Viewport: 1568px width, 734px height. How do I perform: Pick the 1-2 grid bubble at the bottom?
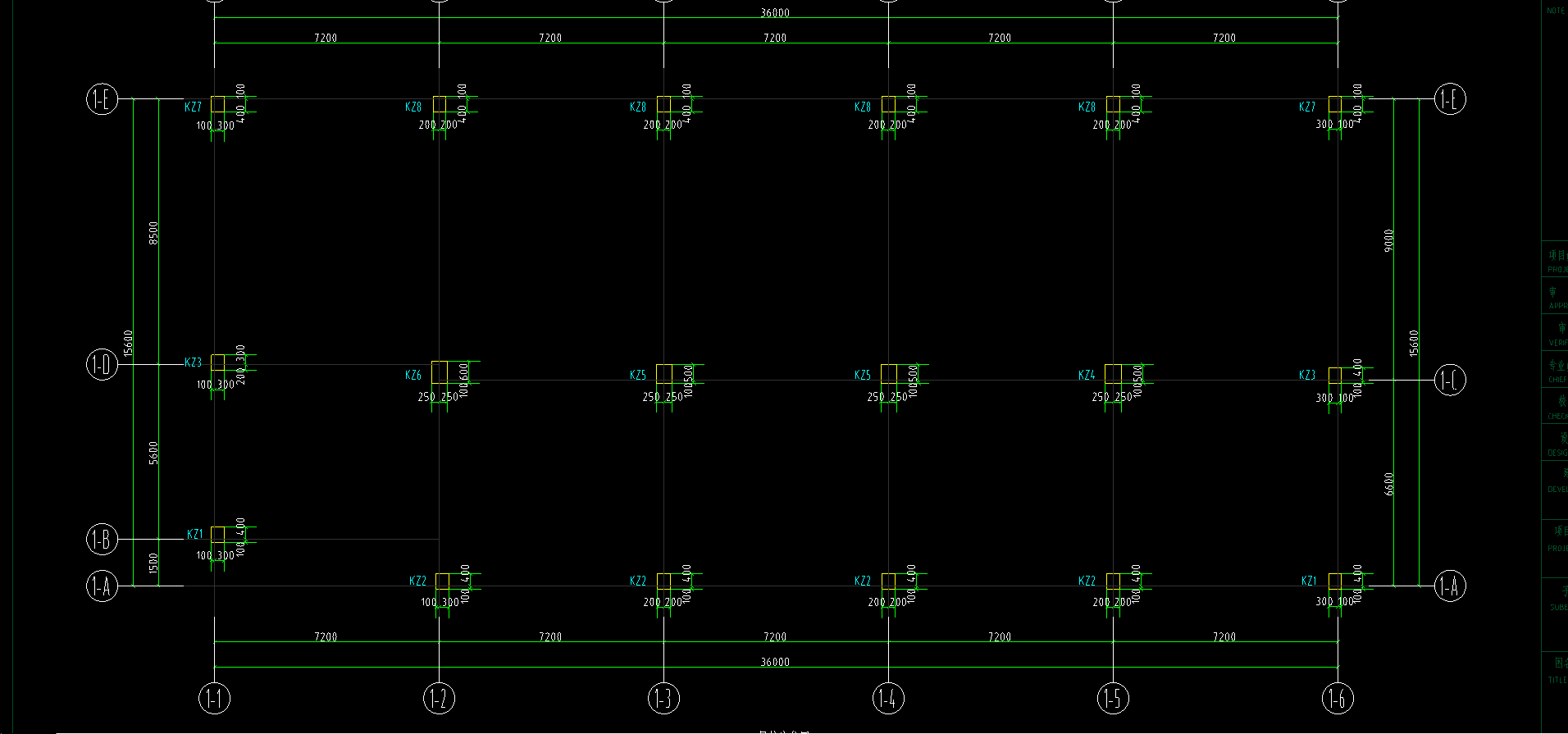coord(439,699)
